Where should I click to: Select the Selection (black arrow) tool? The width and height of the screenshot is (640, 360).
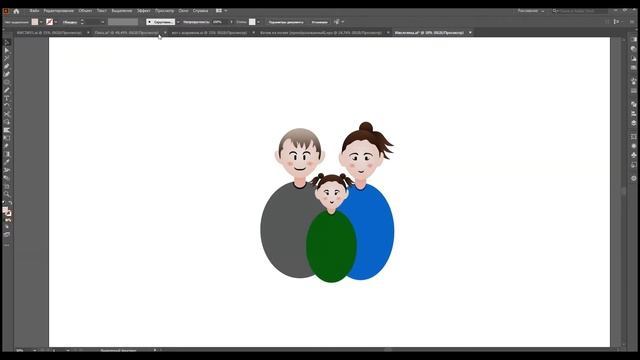click(7, 43)
